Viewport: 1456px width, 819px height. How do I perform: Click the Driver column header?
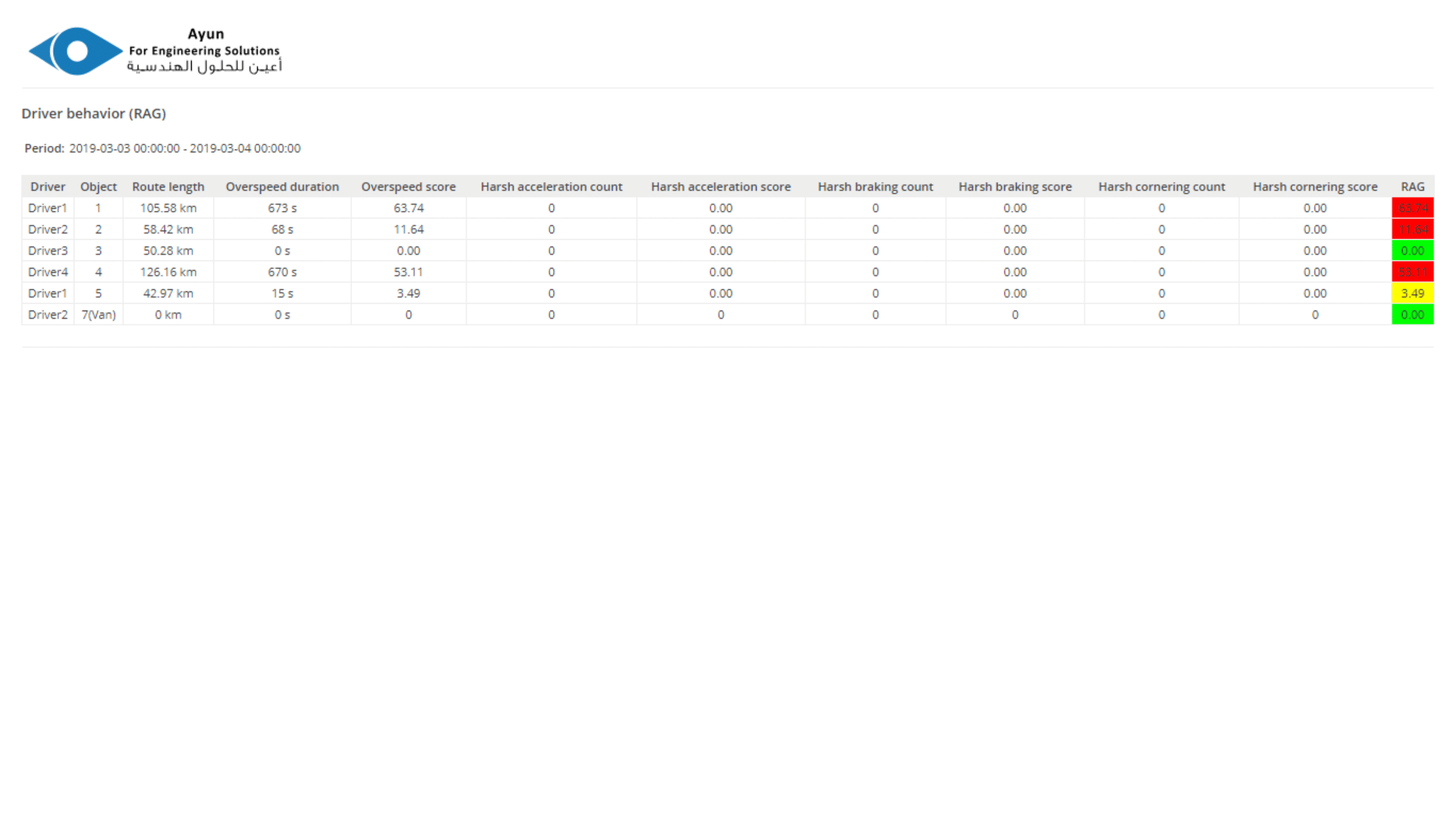click(x=47, y=187)
